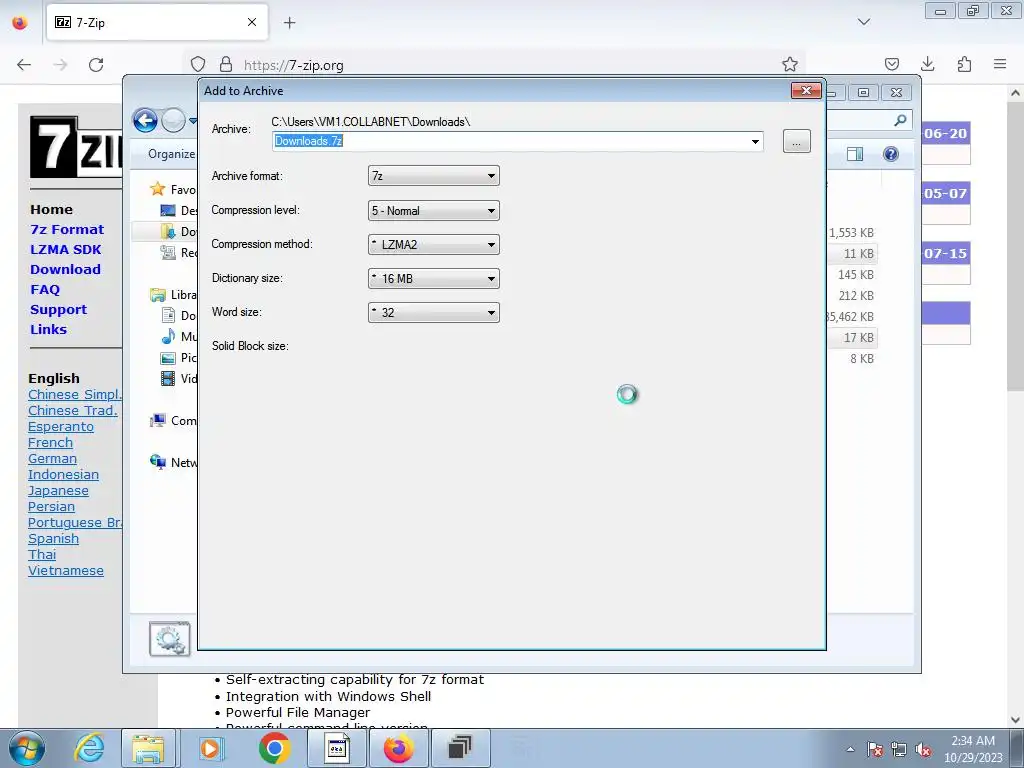Viewport: 1024px width, 768px height.
Task: Go back in Firefox
Action: 24,65
